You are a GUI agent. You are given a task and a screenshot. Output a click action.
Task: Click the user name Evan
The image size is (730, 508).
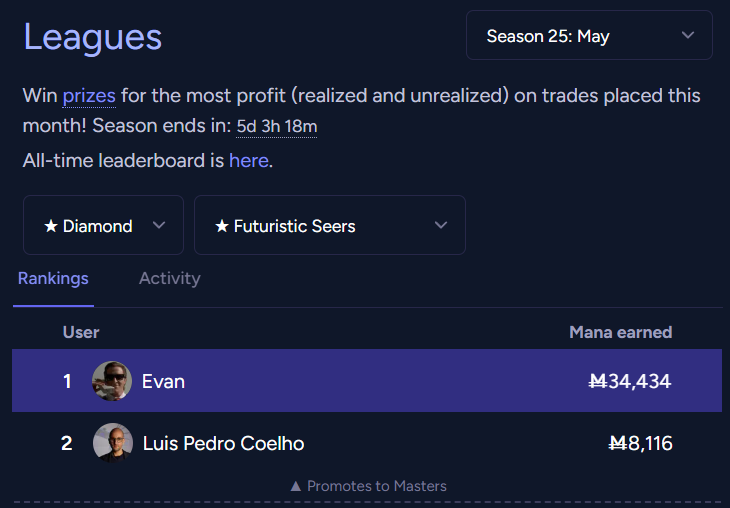(163, 382)
